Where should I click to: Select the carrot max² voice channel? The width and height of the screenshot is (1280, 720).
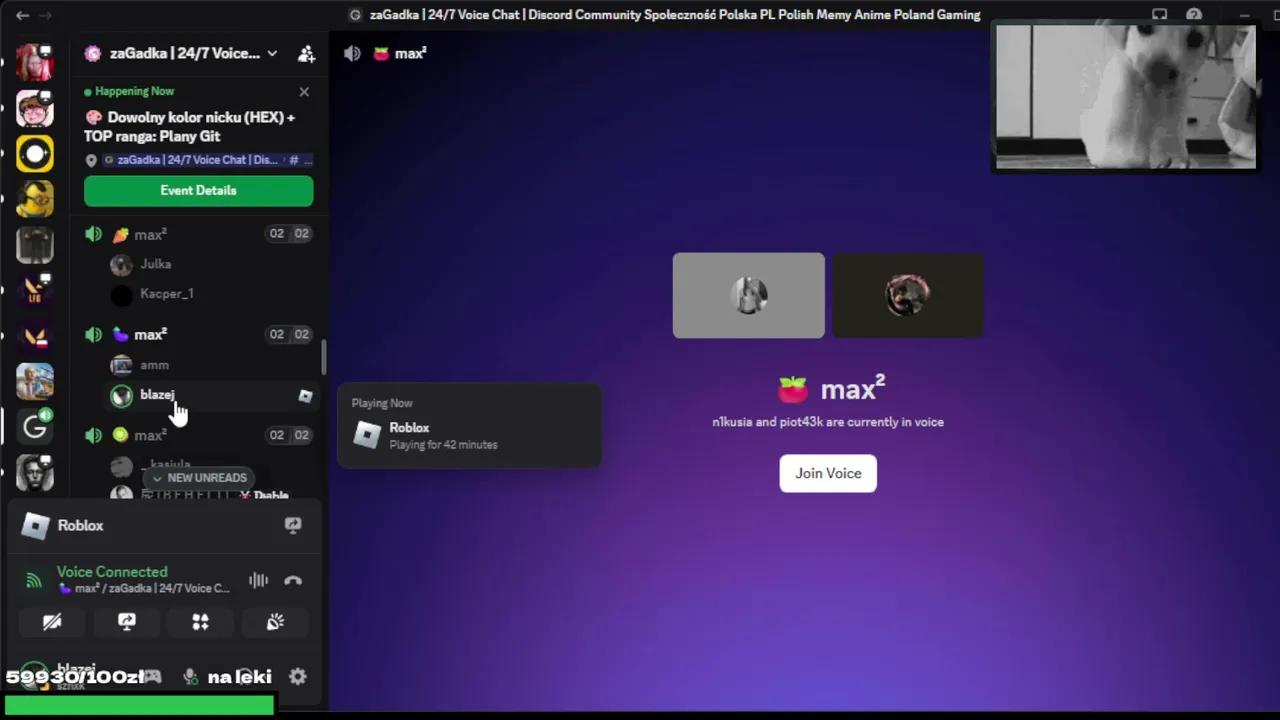198,234
